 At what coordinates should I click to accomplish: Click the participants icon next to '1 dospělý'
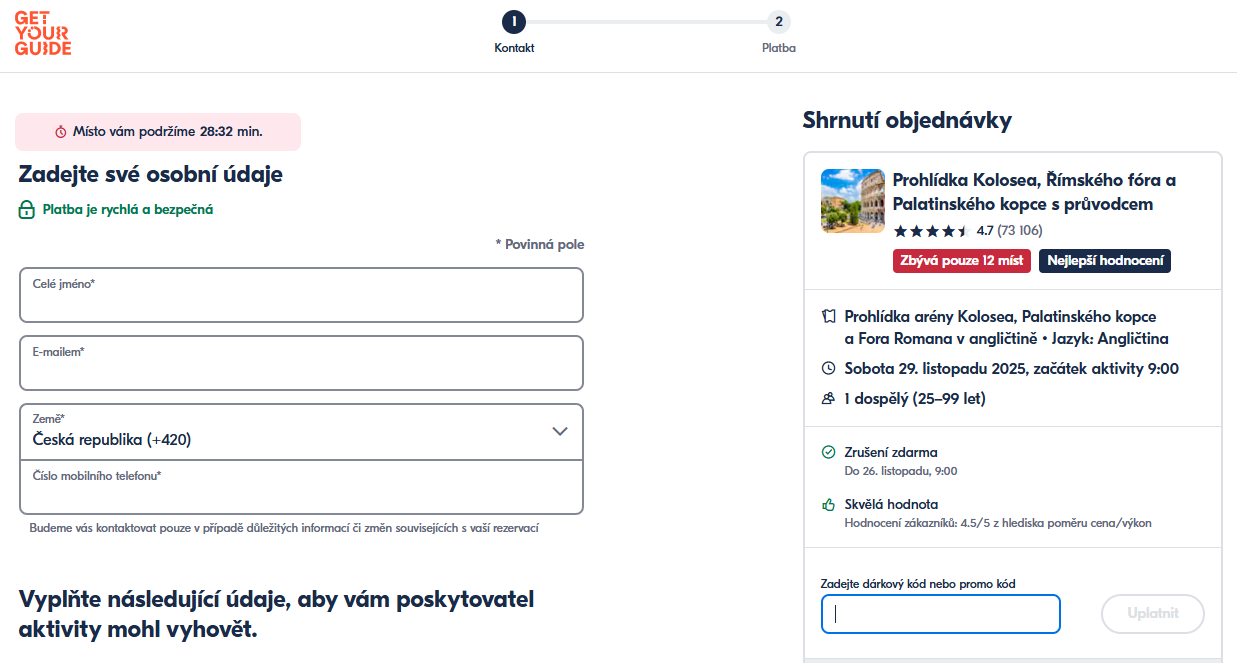coord(830,396)
